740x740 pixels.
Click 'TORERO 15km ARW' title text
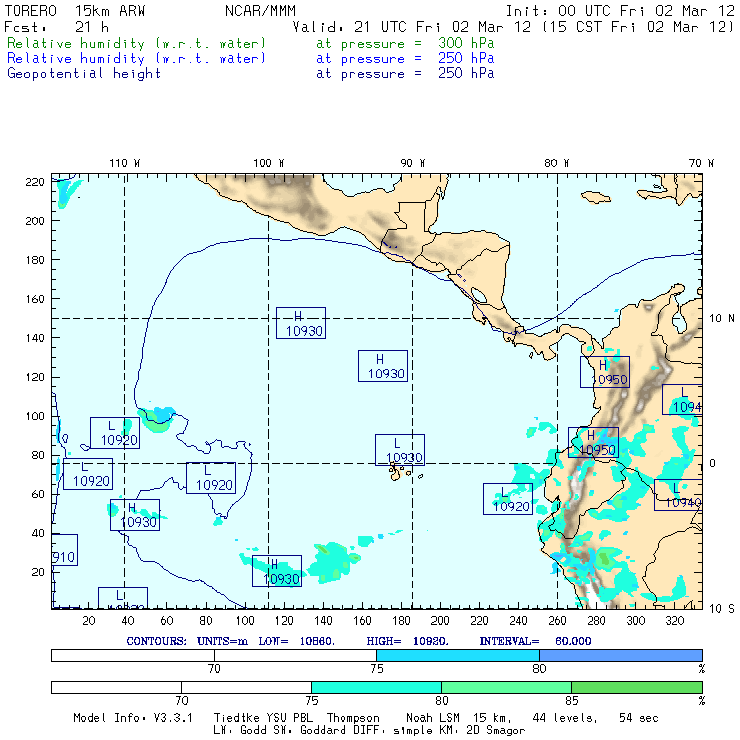pyautogui.click(x=75, y=11)
